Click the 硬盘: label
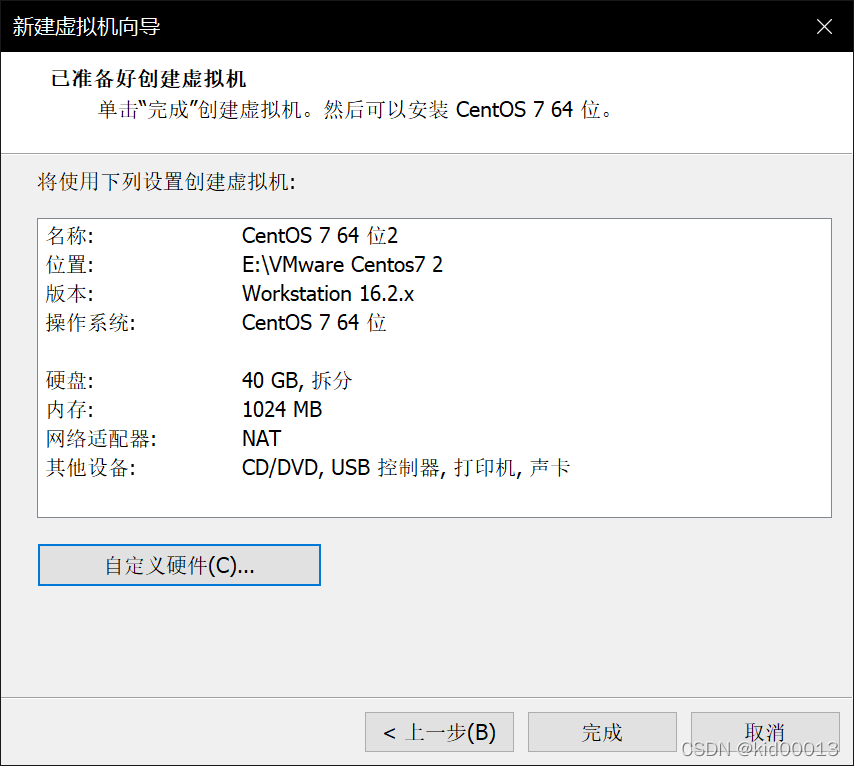854x766 pixels. (x=70, y=380)
